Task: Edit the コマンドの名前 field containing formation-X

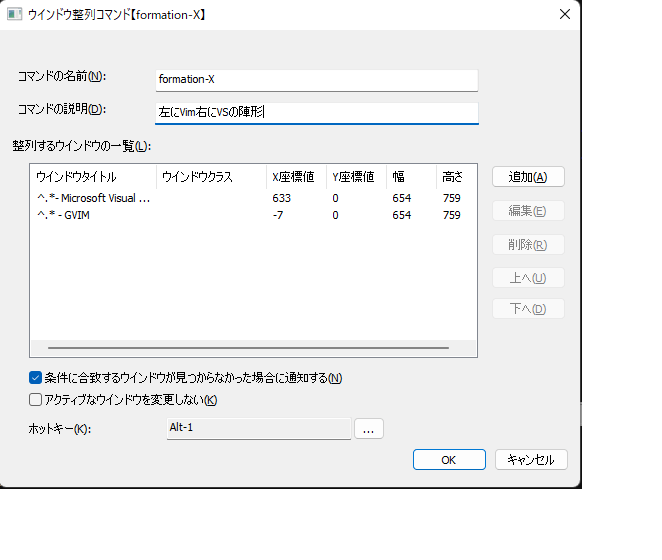Action: point(317,80)
